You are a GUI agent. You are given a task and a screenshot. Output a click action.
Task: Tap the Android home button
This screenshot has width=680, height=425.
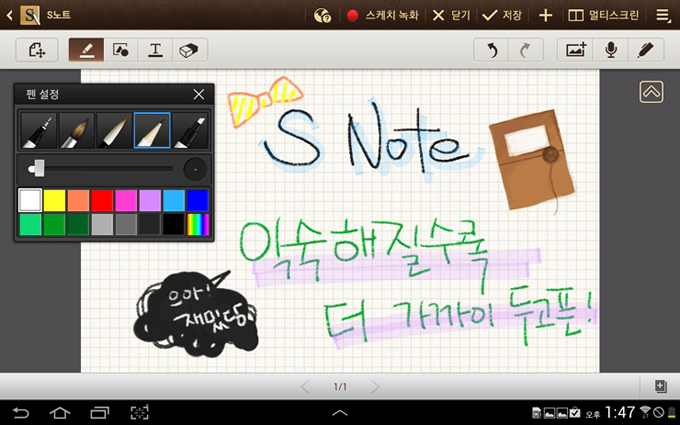[60, 412]
